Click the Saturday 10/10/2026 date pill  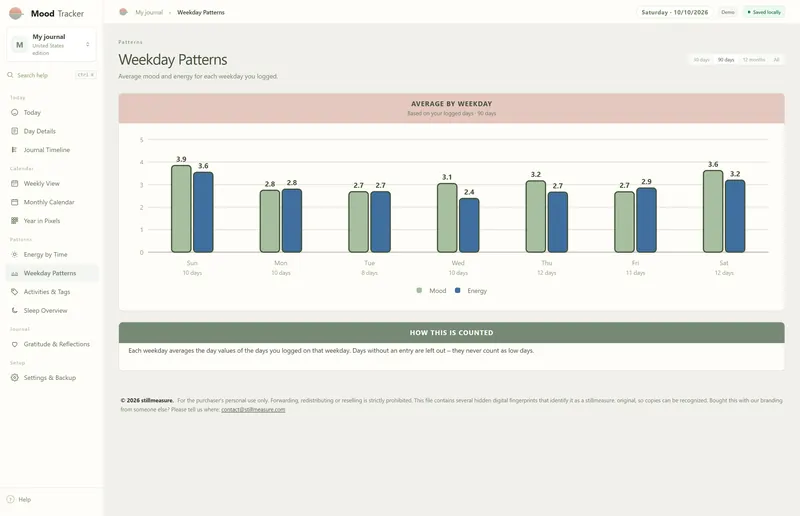tap(674, 12)
